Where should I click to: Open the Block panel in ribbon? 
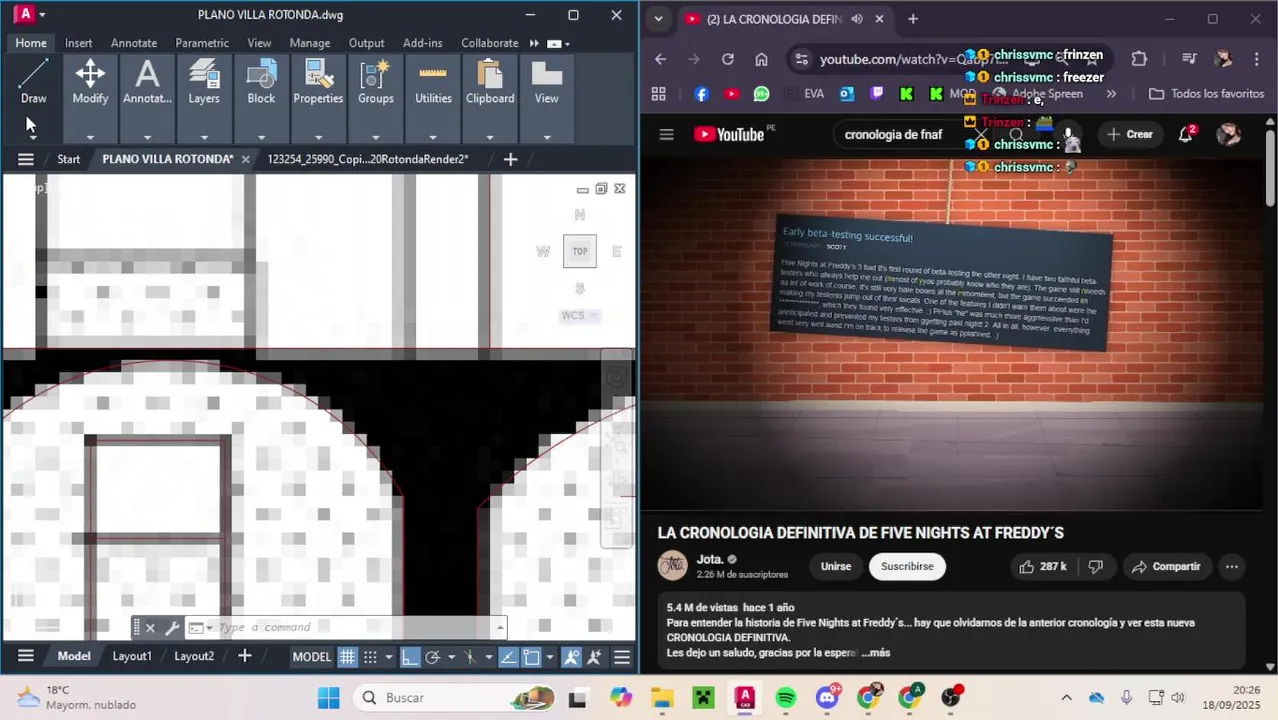(261, 82)
